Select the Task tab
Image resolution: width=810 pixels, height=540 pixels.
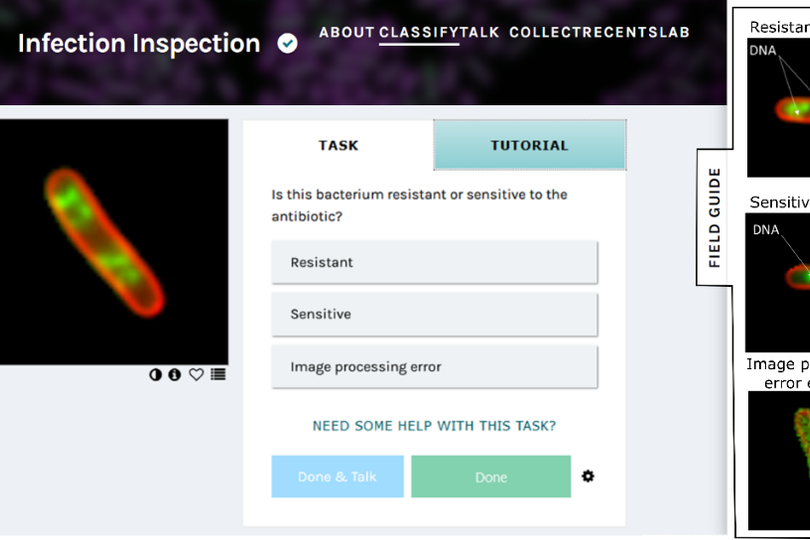[x=338, y=146]
